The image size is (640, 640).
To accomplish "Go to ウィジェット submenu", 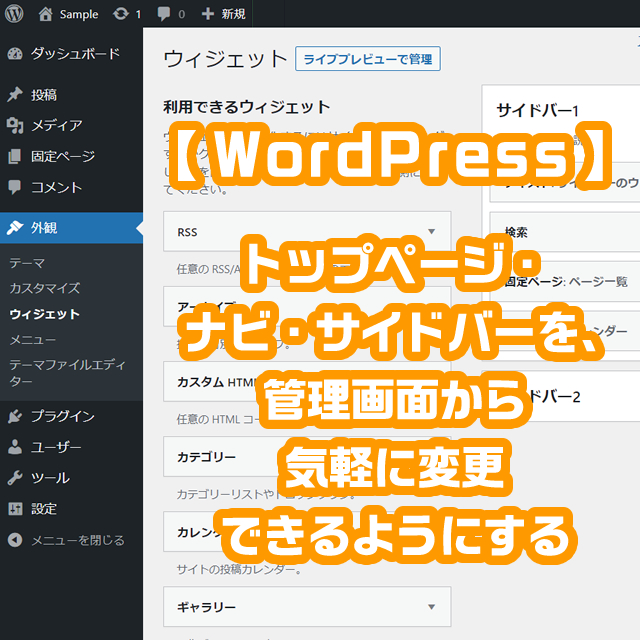I will [x=44, y=314].
